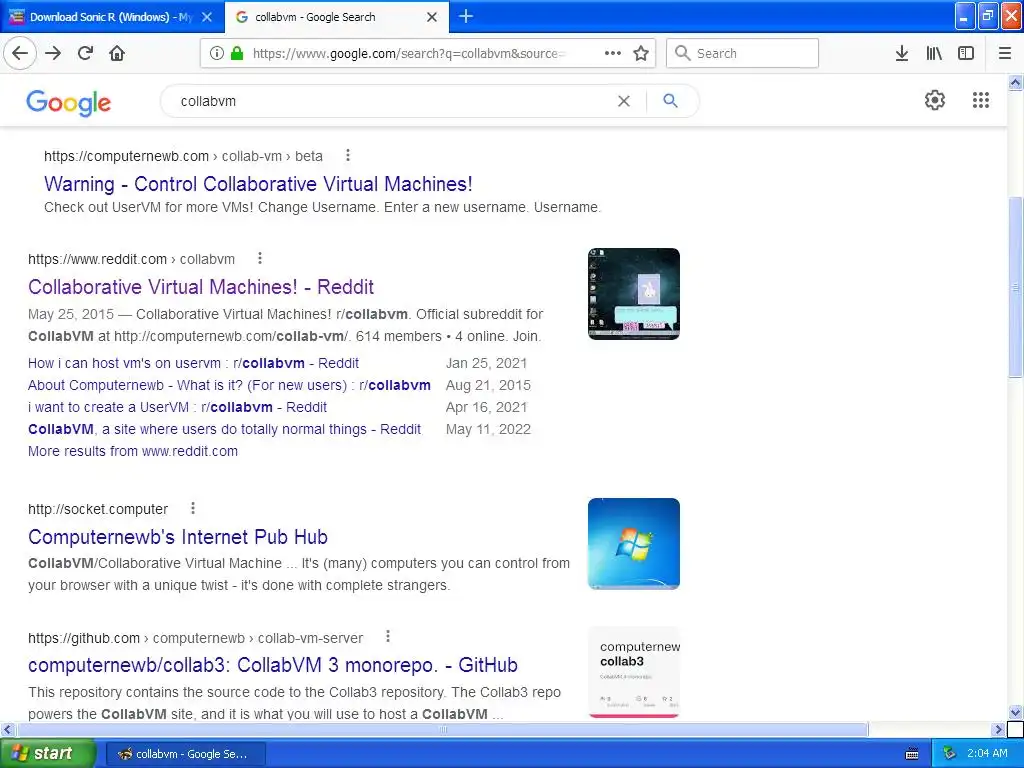Bookmark this page with the star
1024x768 pixels.
tap(641, 54)
